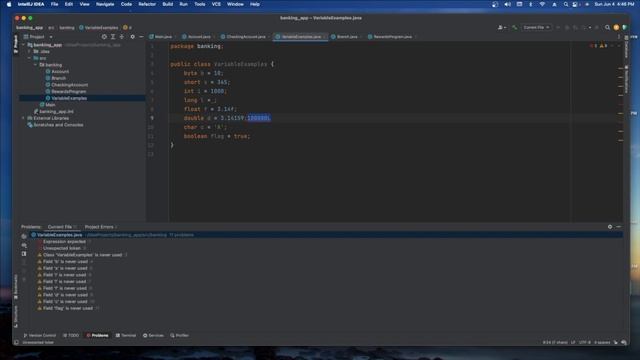Collapse the banking package
640x360 pixels.
click(36, 65)
